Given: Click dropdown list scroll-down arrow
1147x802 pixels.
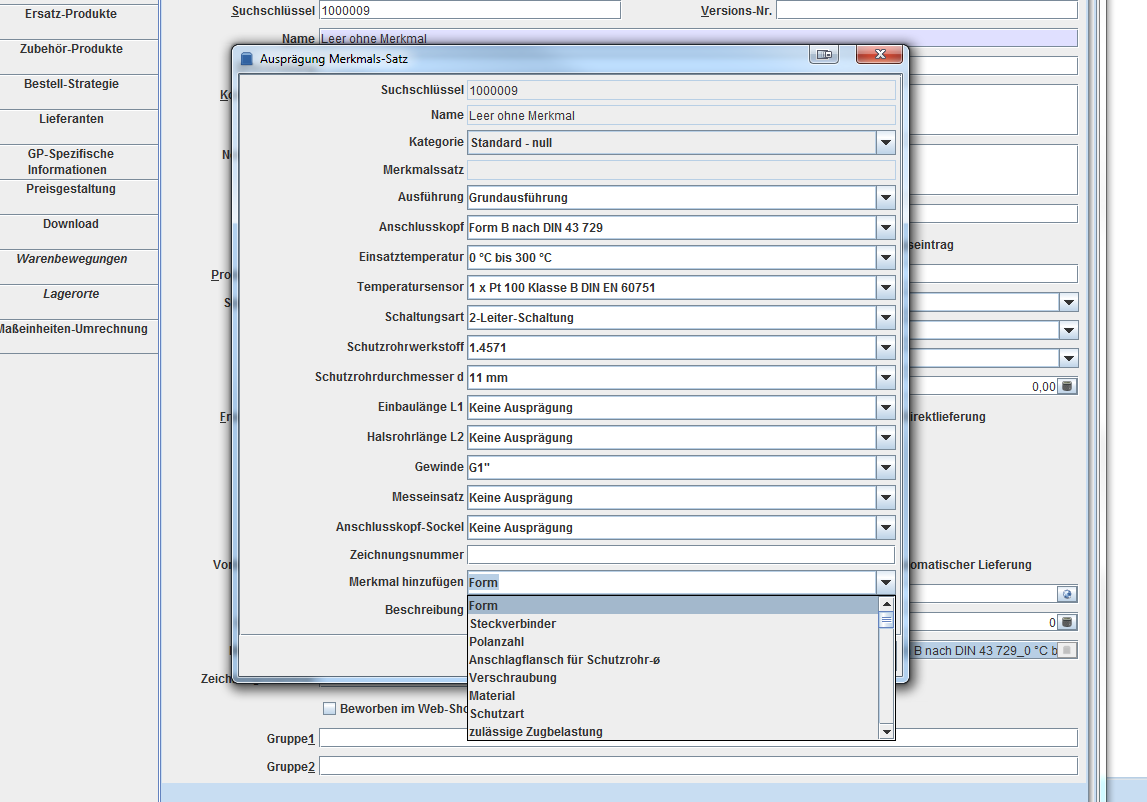Looking at the screenshot, I should point(885,732).
